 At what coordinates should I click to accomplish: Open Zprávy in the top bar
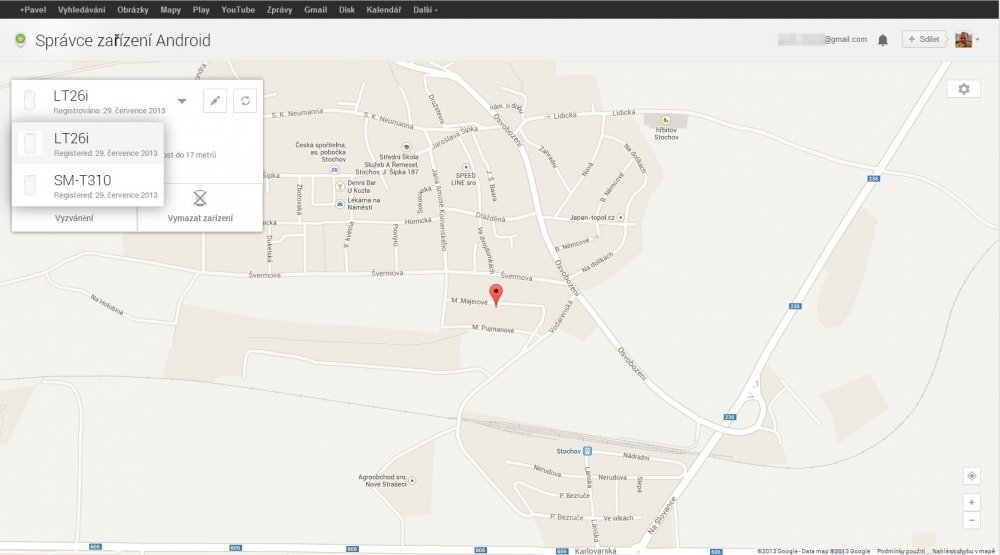279,10
